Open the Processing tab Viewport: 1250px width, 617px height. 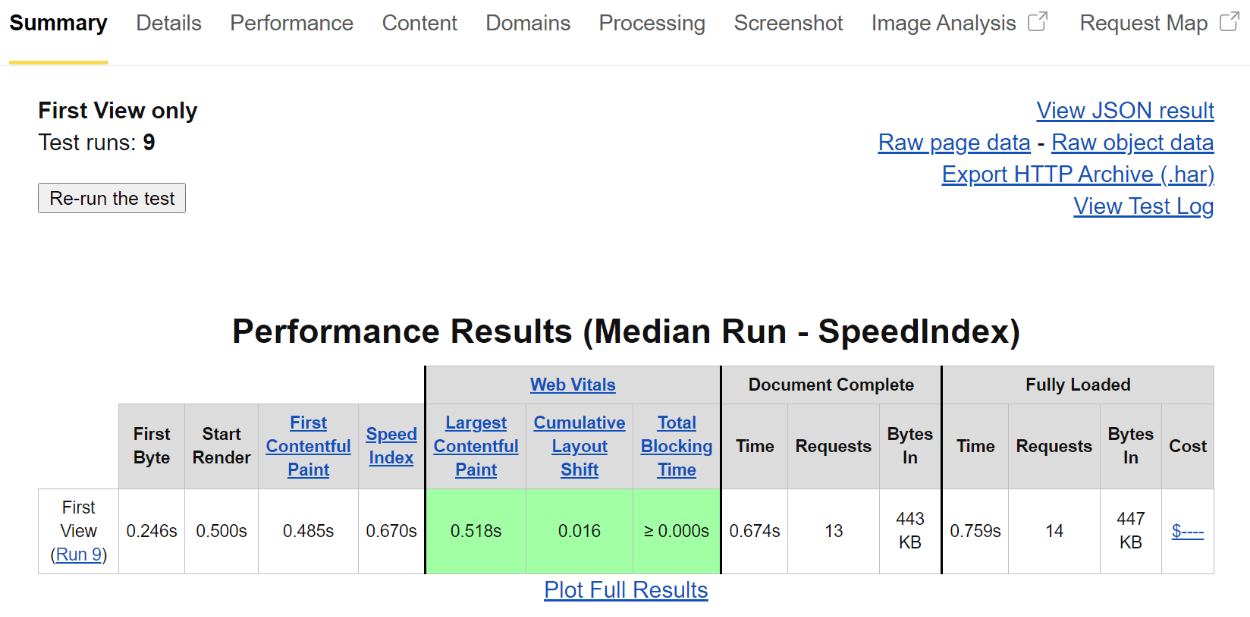pos(651,23)
